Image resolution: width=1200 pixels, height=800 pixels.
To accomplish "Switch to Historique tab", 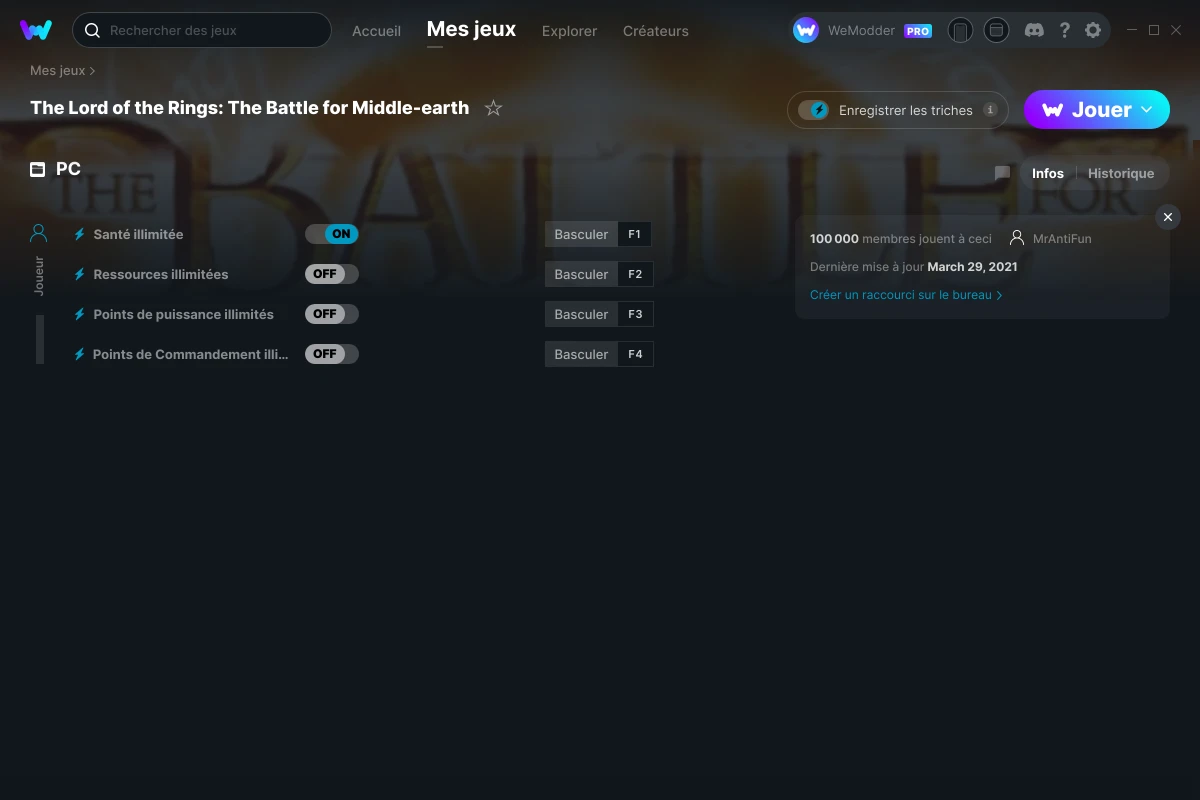I will [1121, 173].
